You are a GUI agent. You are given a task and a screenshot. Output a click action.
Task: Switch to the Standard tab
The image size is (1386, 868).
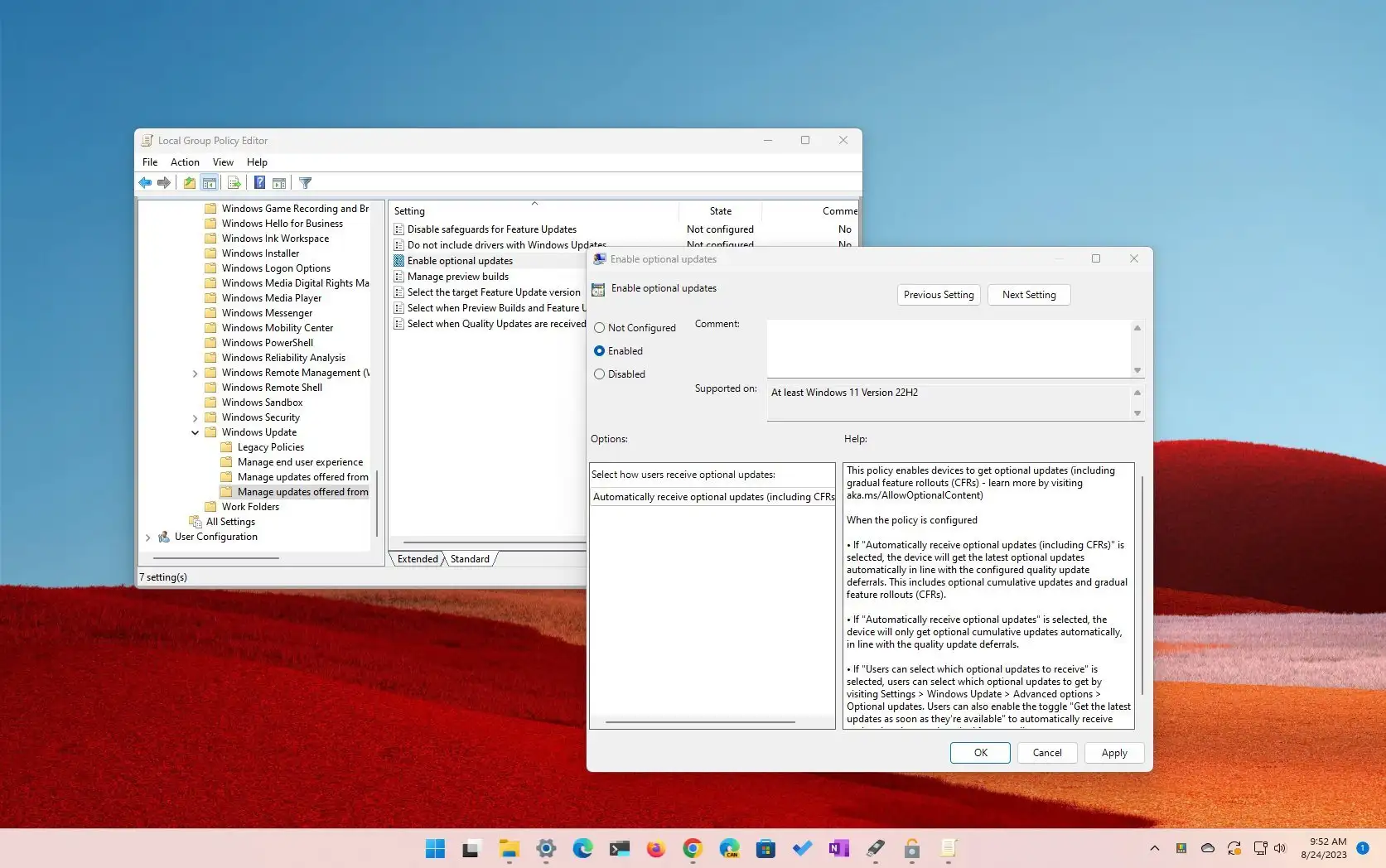pyautogui.click(x=469, y=559)
